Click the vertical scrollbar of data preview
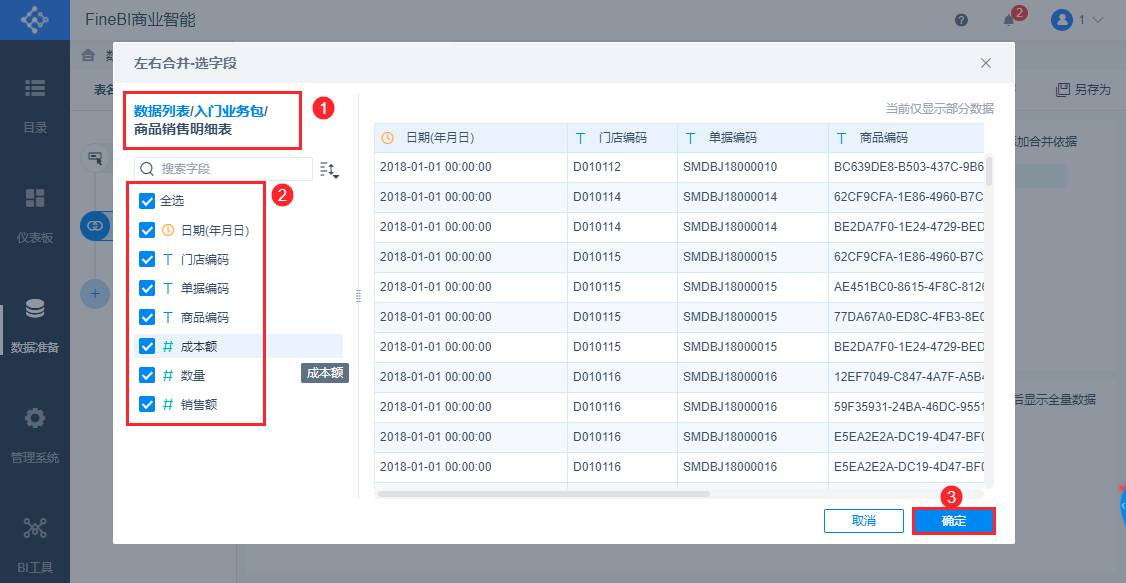The height and width of the screenshot is (583, 1126). (989, 170)
